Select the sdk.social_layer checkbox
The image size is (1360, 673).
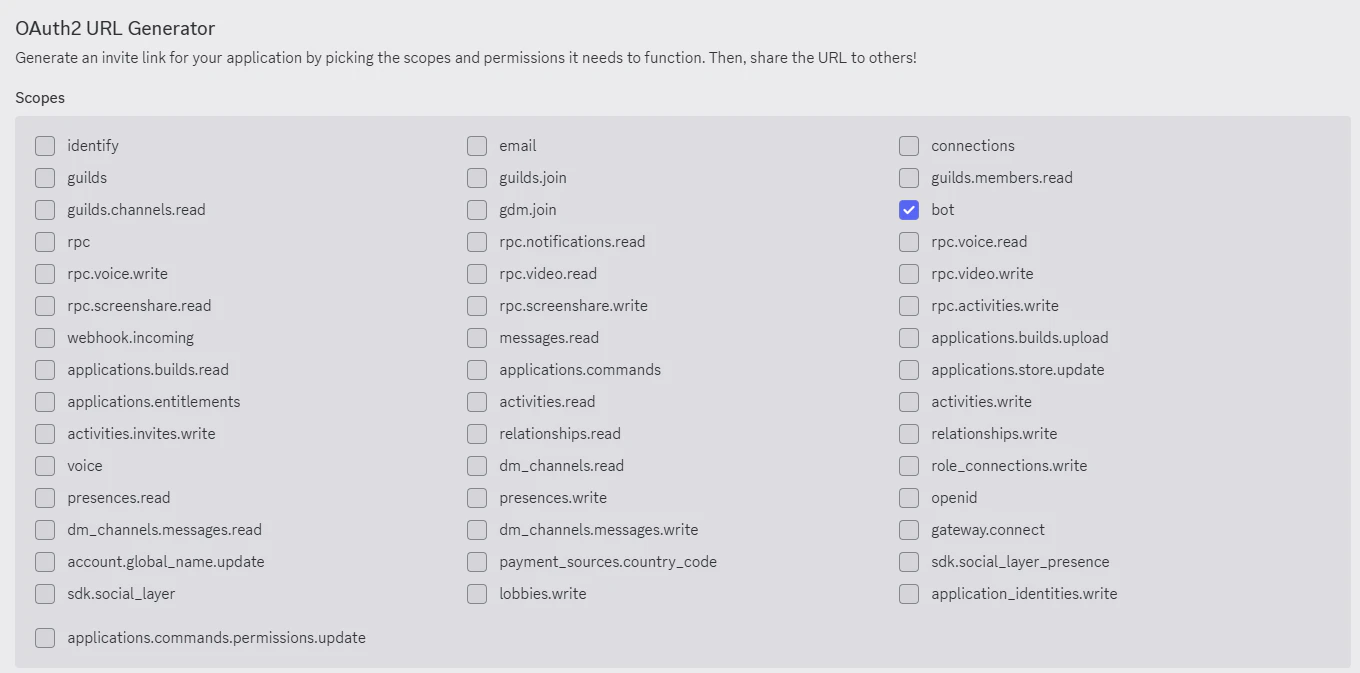45,594
